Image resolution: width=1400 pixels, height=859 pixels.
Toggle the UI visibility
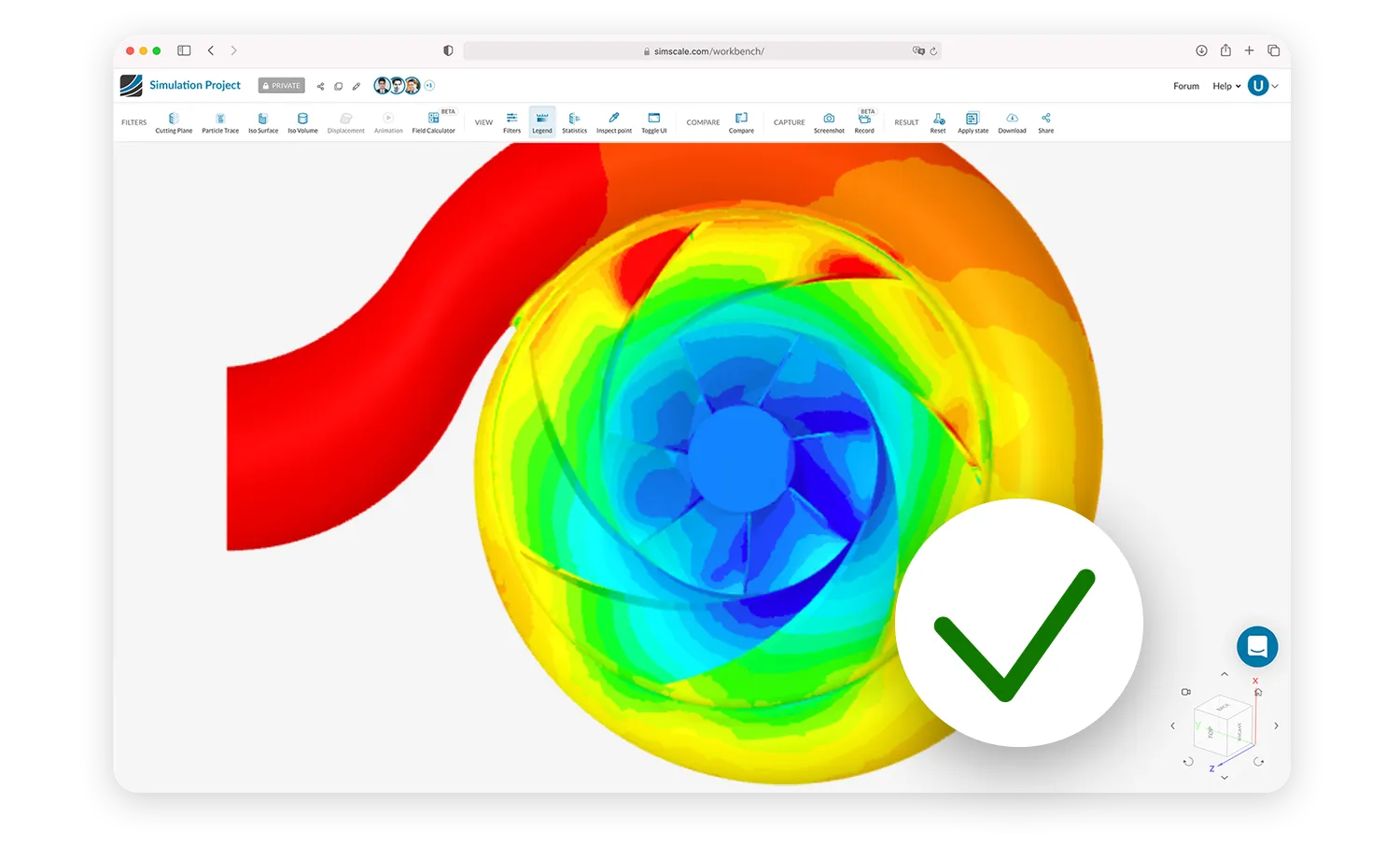(654, 122)
